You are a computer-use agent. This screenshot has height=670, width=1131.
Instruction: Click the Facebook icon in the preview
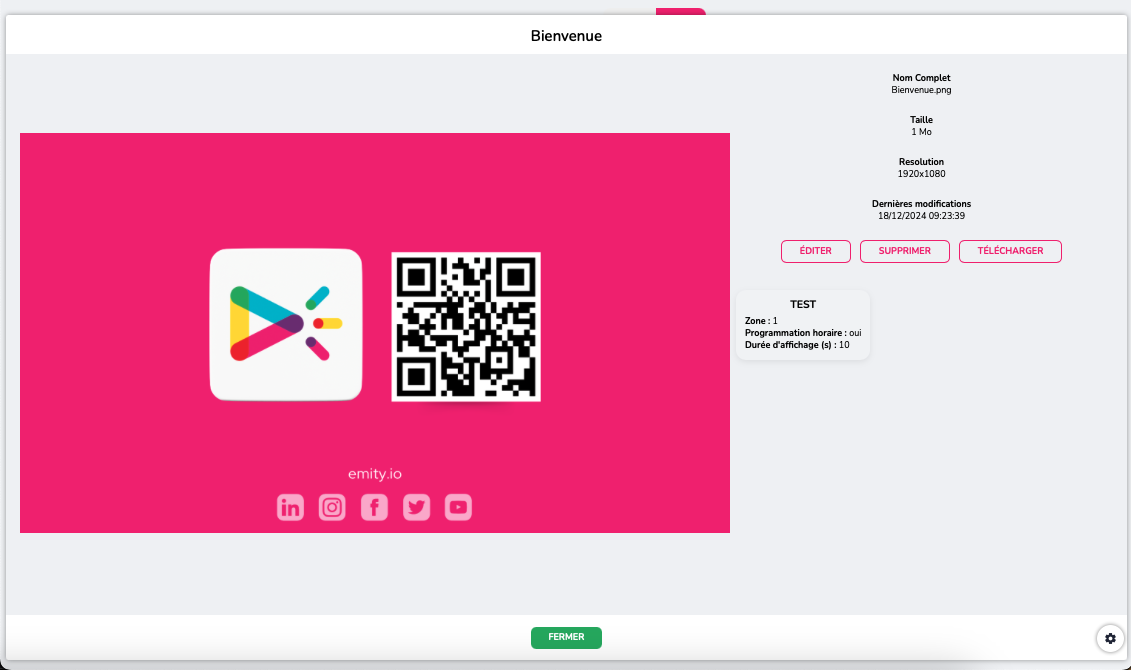[x=374, y=507]
